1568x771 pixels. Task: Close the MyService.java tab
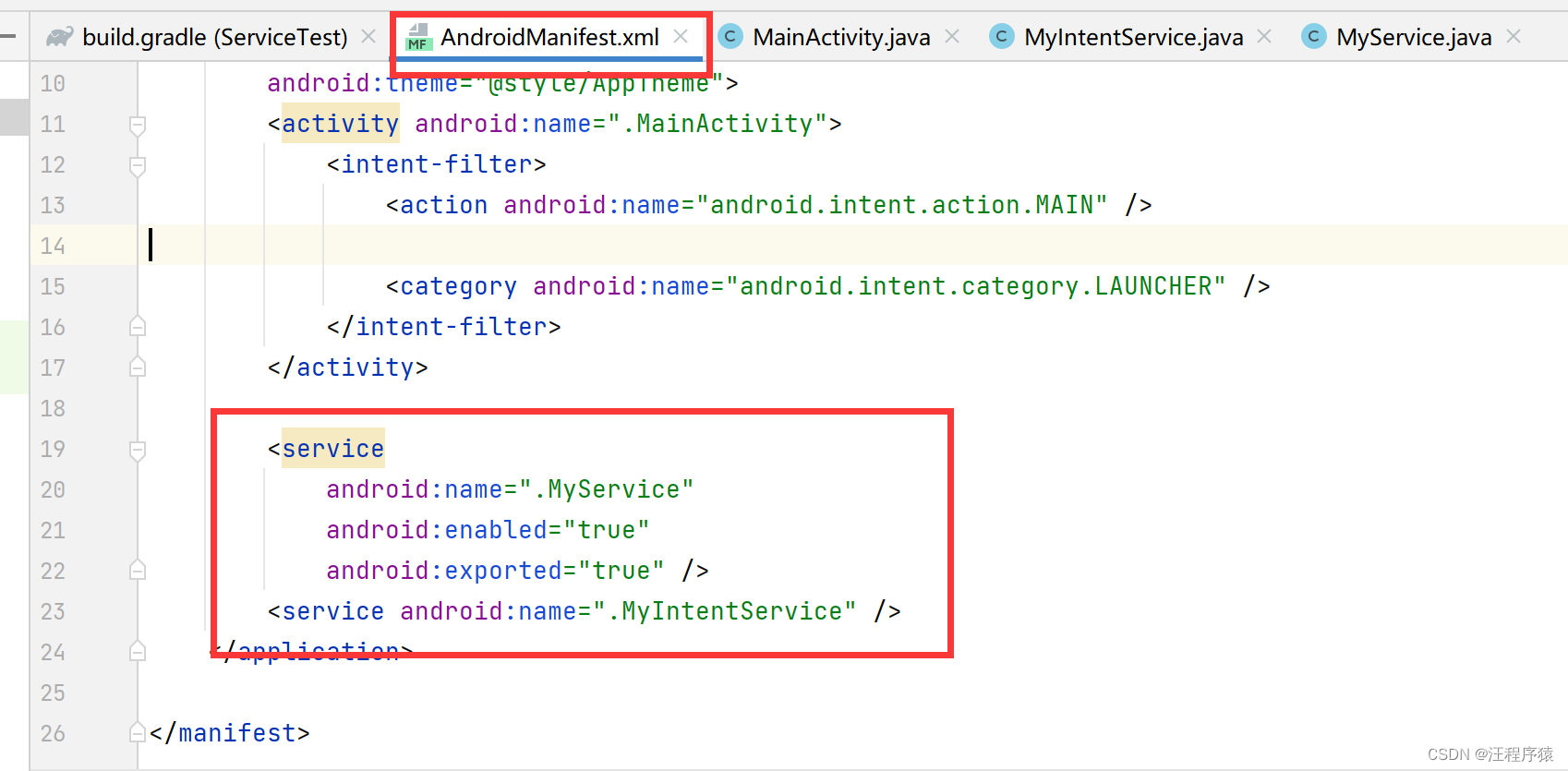(x=1514, y=36)
